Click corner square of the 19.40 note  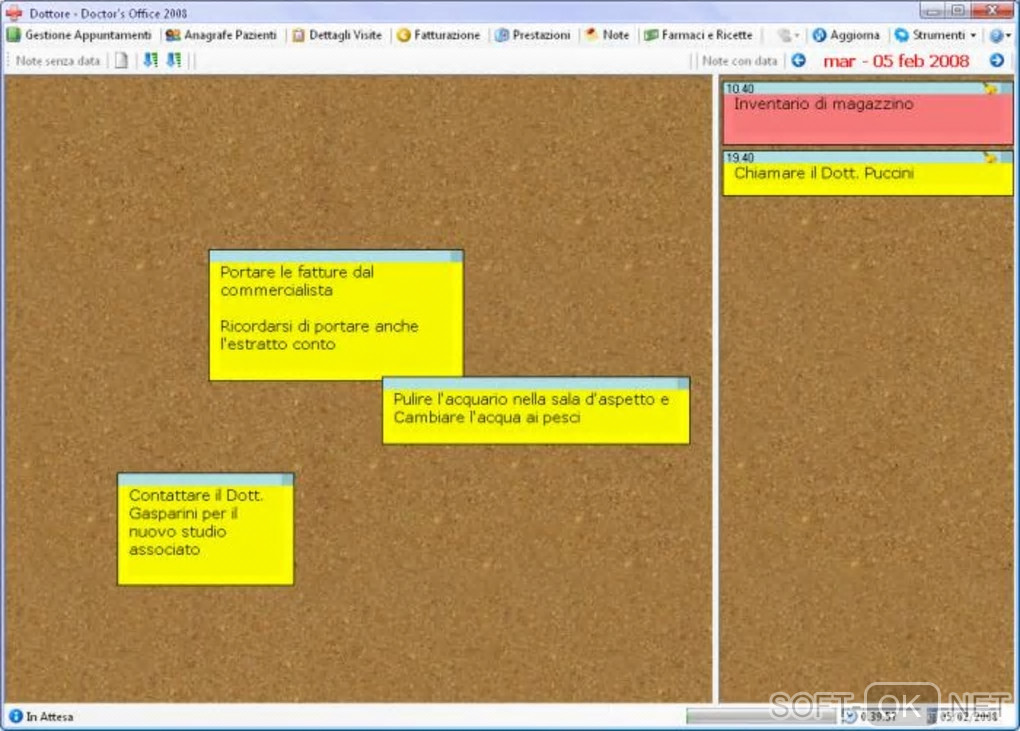click(x=1006, y=157)
